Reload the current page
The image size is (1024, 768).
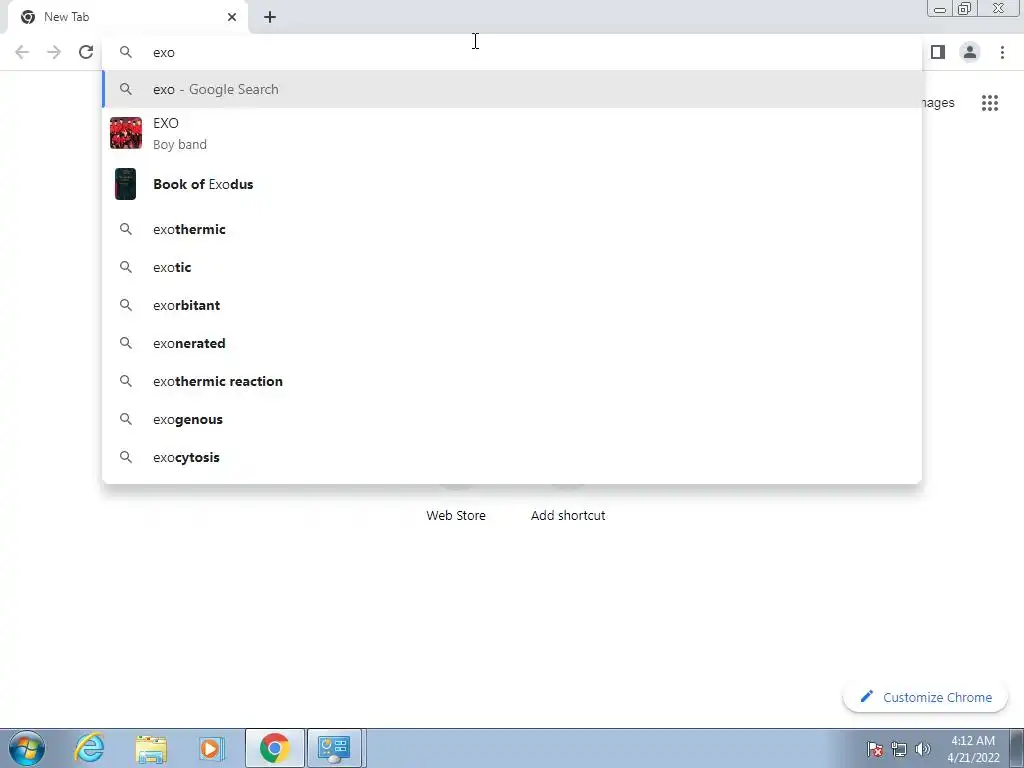click(x=86, y=52)
